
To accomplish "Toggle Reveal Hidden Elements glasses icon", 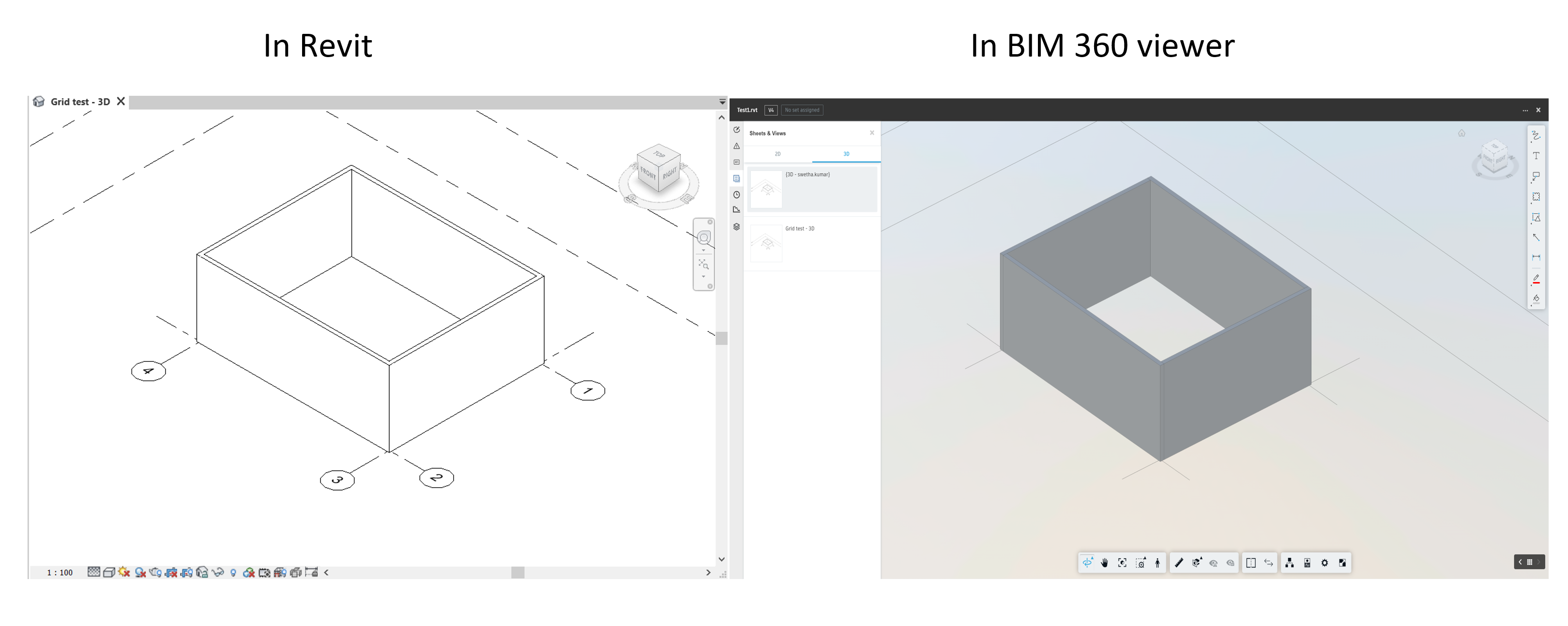I will coord(217,572).
